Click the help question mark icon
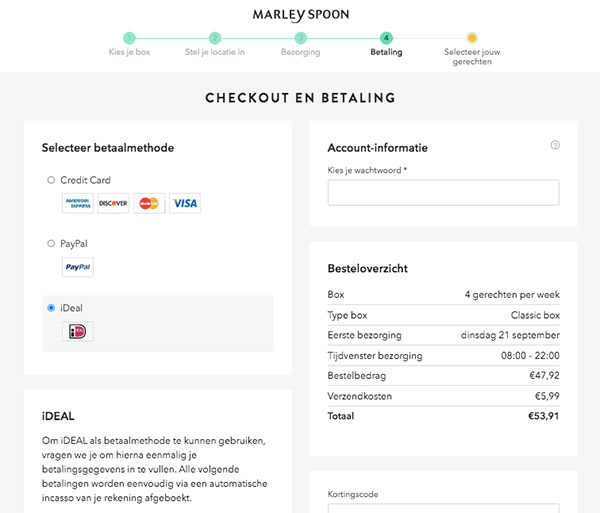 pos(555,145)
